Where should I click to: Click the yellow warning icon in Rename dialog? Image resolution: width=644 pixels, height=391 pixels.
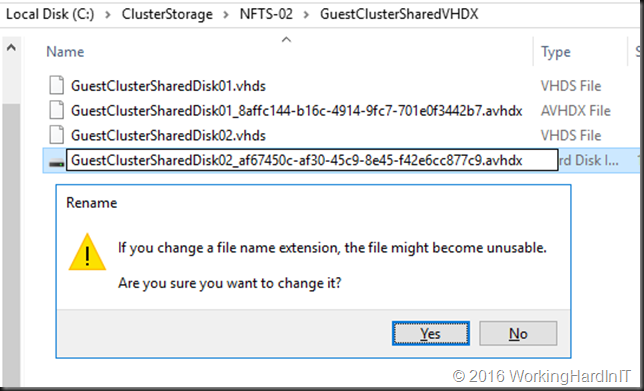(x=87, y=252)
